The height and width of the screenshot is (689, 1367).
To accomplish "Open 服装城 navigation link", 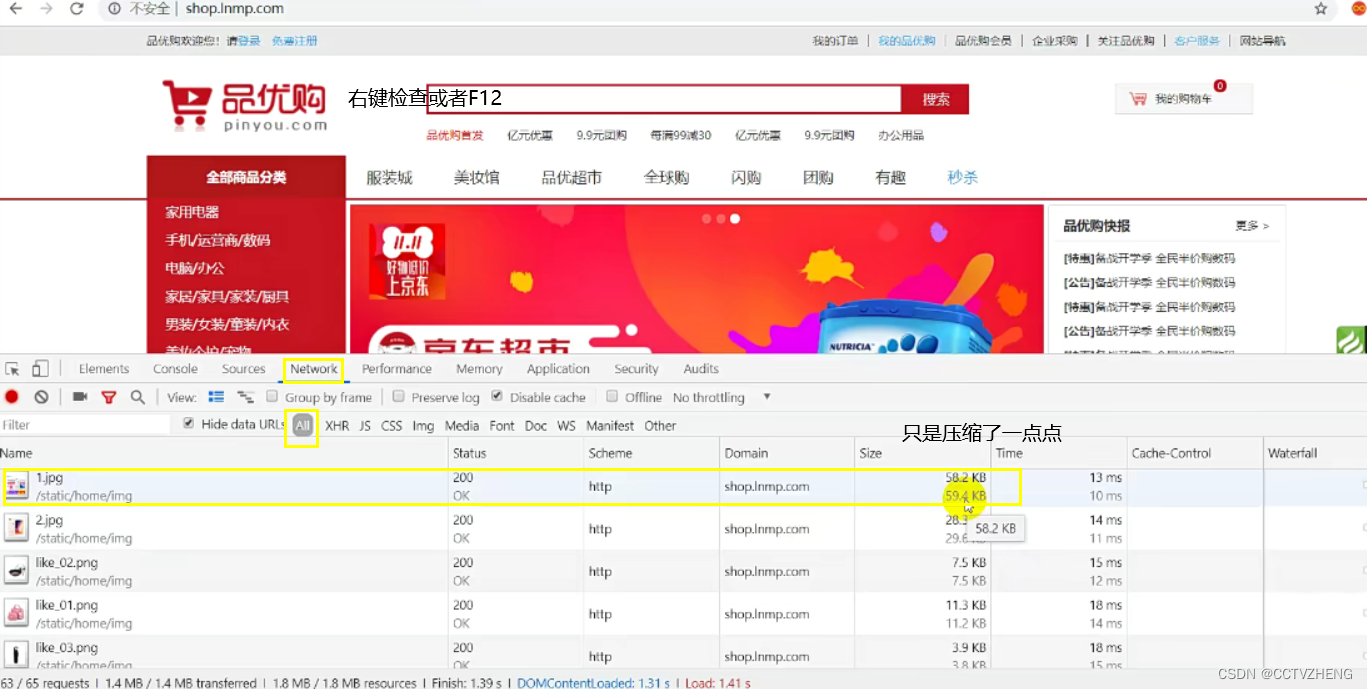I will (390, 178).
